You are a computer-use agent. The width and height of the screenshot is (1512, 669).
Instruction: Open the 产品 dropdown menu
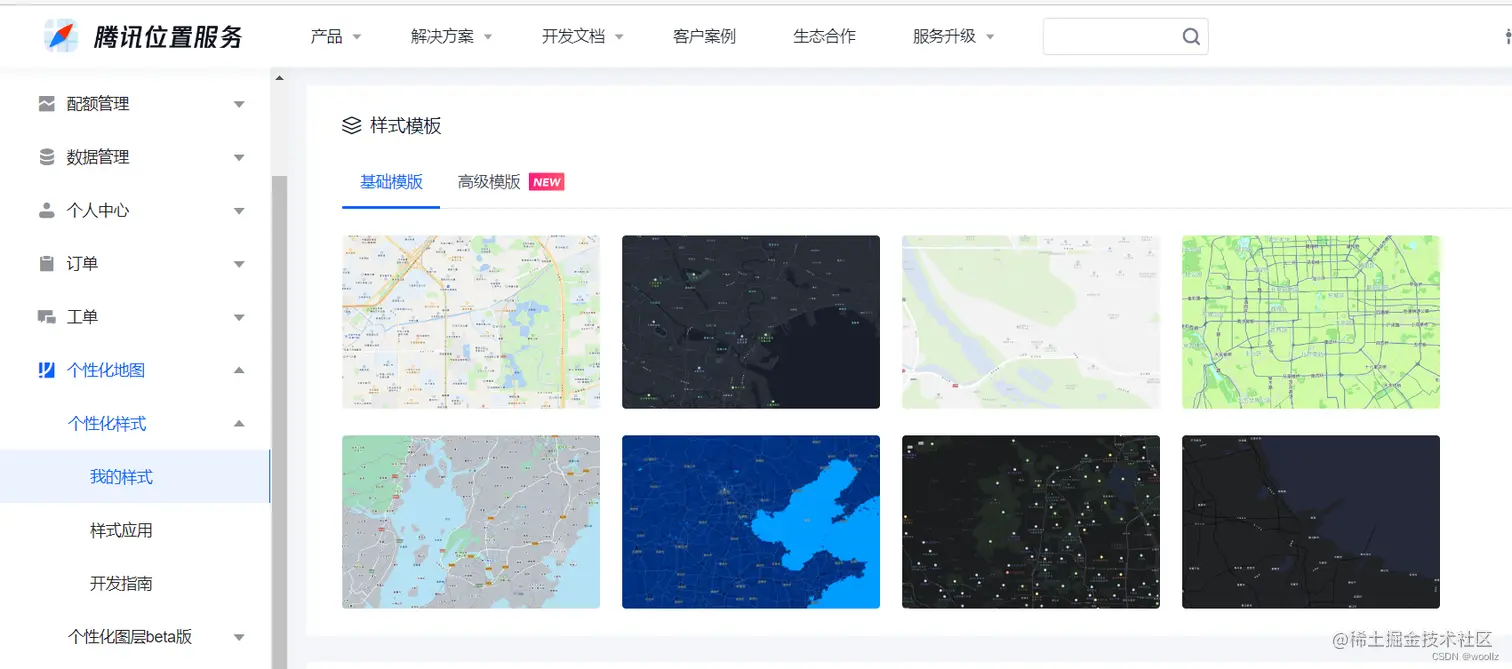[x=328, y=35]
